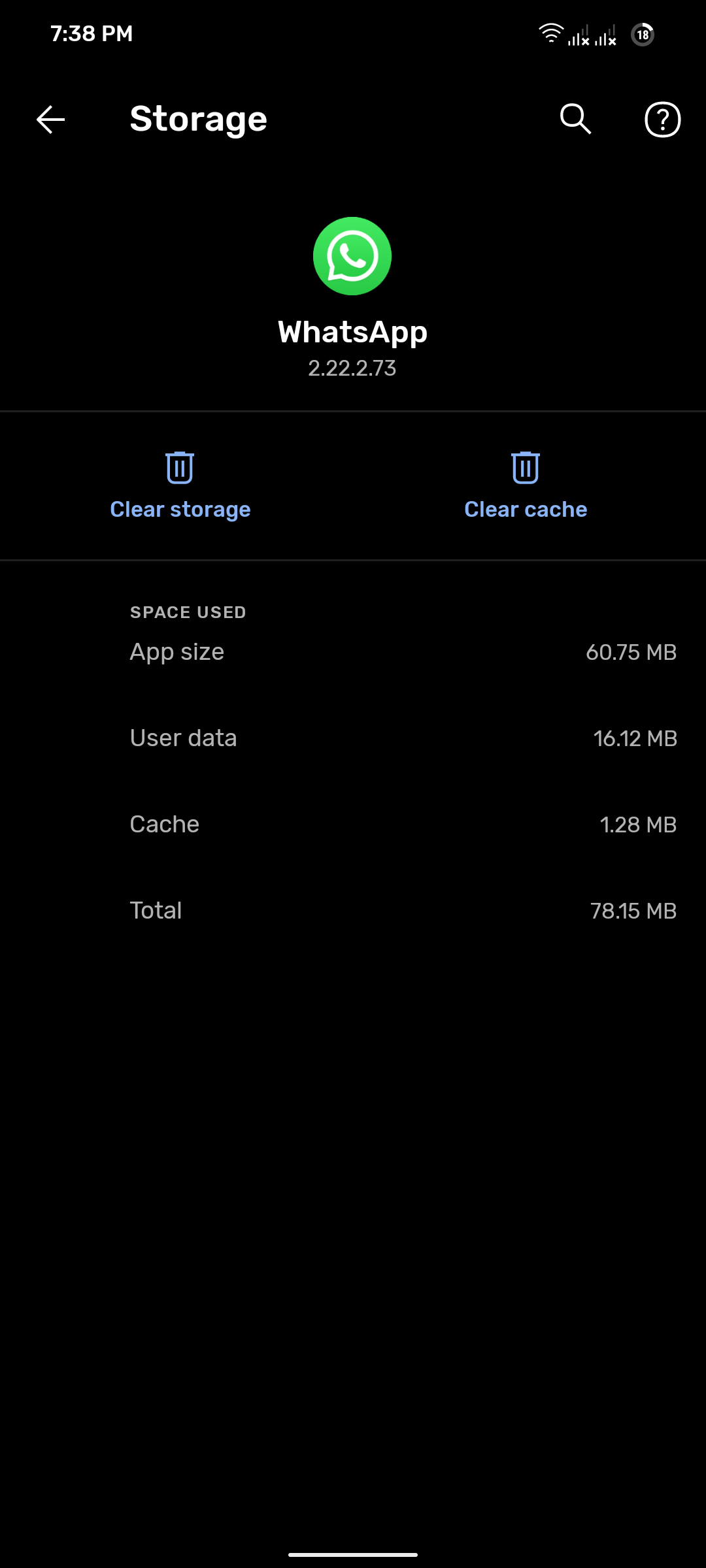Image resolution: width=706 pixels, height=1568 pixels.
Task: Tap the Storage page title
Action: 199,120
